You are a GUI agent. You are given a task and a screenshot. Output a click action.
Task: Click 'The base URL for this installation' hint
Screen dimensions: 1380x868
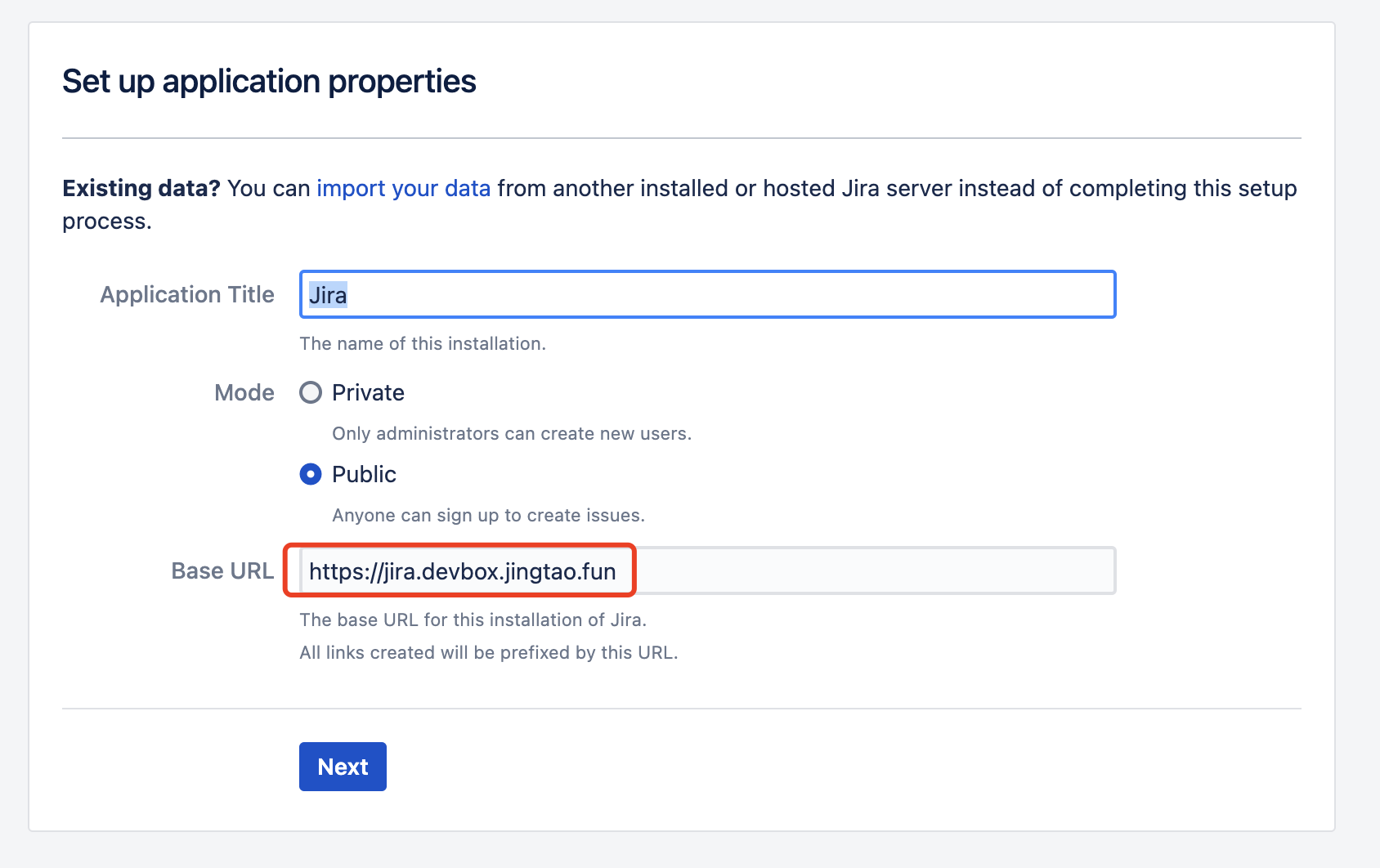(473, 620)
